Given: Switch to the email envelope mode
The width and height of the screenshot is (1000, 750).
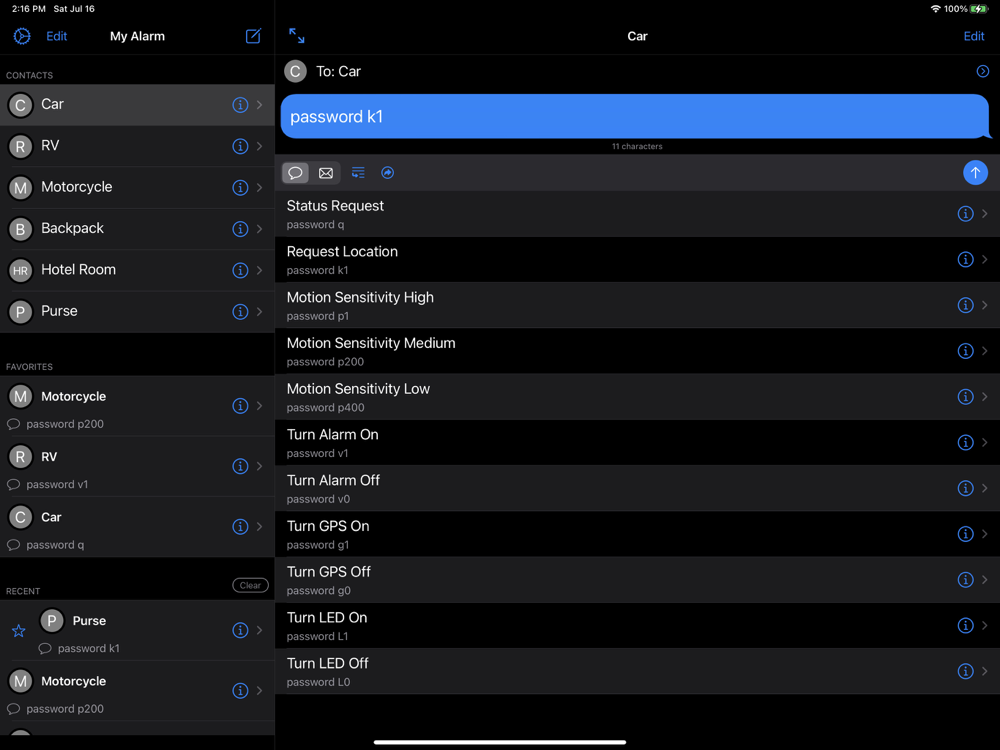Looking at the screenshot, I should (326, 173).
